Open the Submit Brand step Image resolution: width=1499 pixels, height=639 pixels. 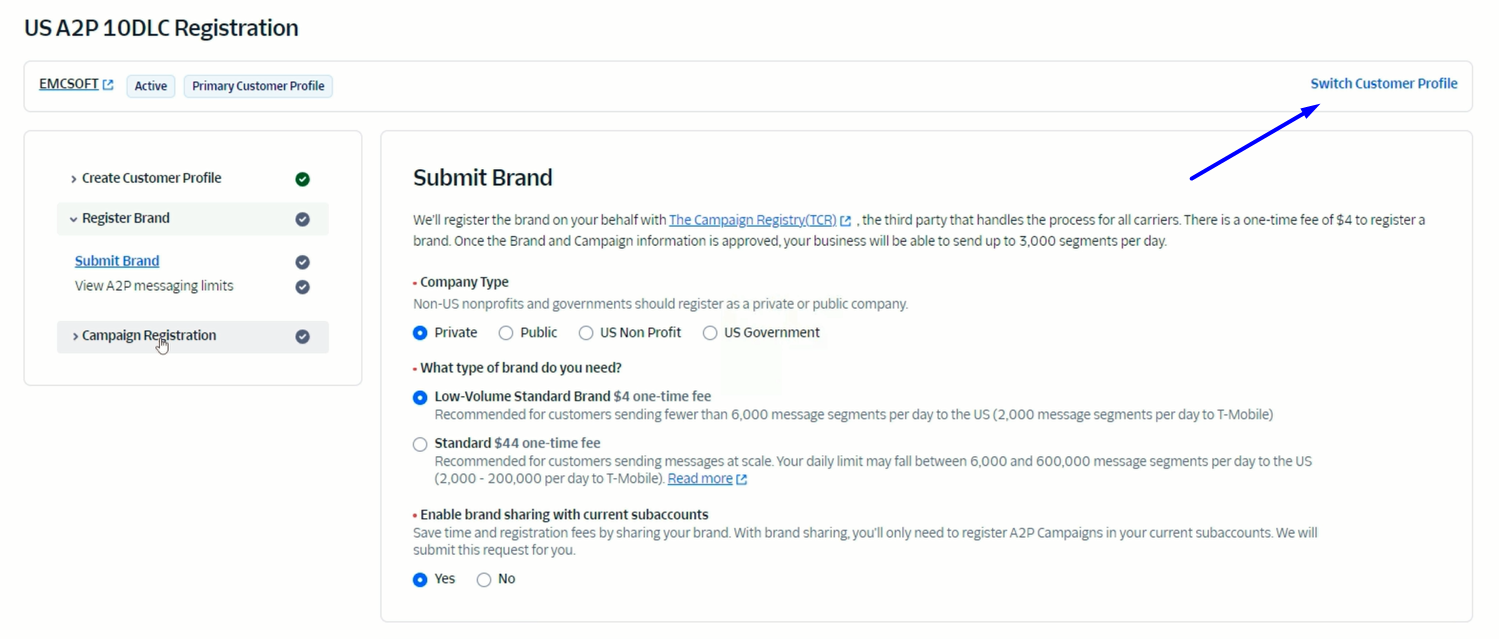click(x=117, y=261)
